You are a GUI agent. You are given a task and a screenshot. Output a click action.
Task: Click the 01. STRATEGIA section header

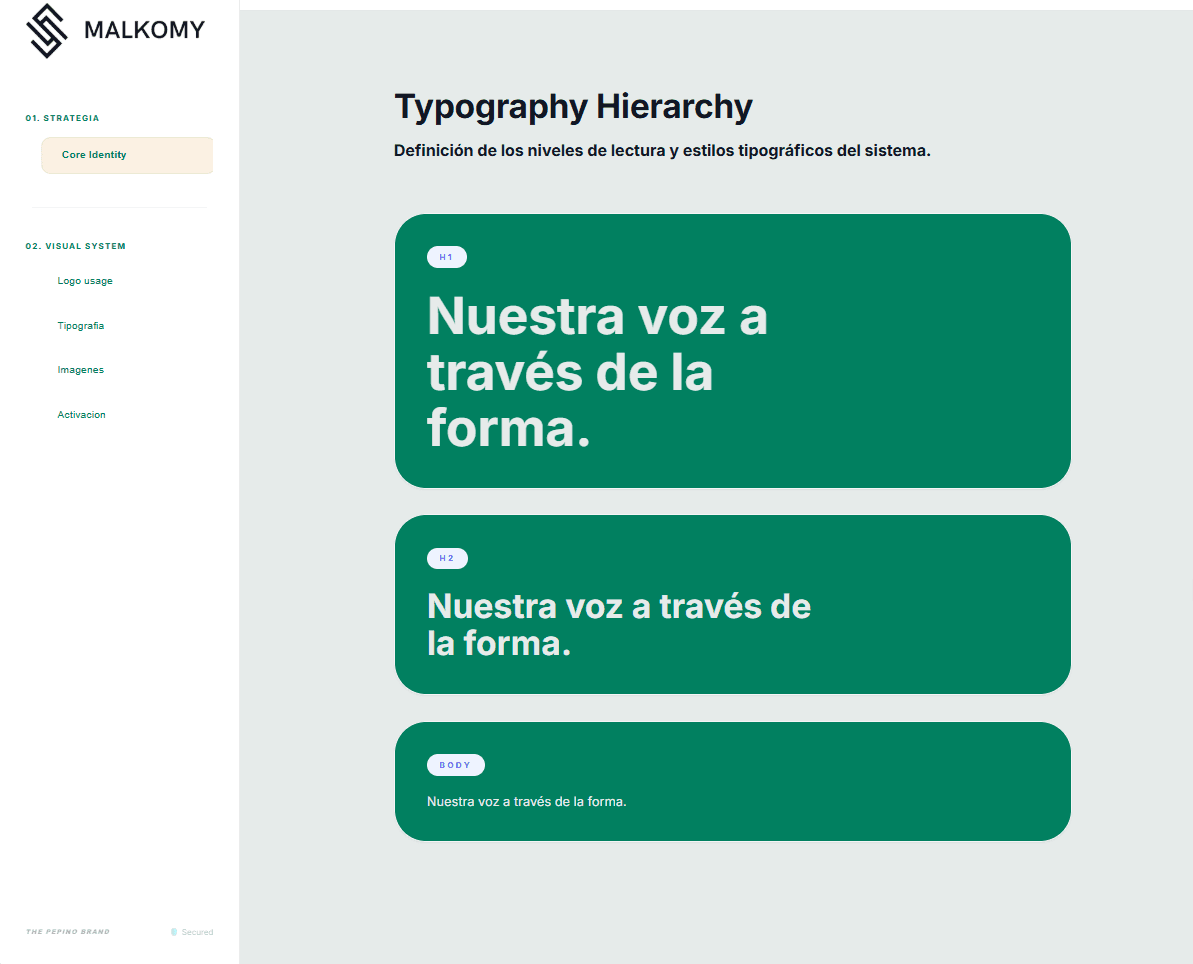click(62, 118)
